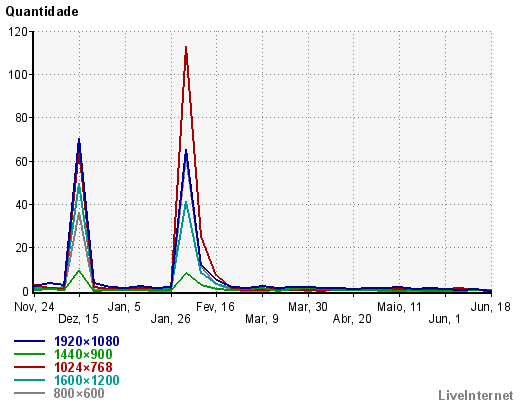Click the Fev, 16 axis label
This screenshot has height=405, width=520.
click(x=215, y=307)
